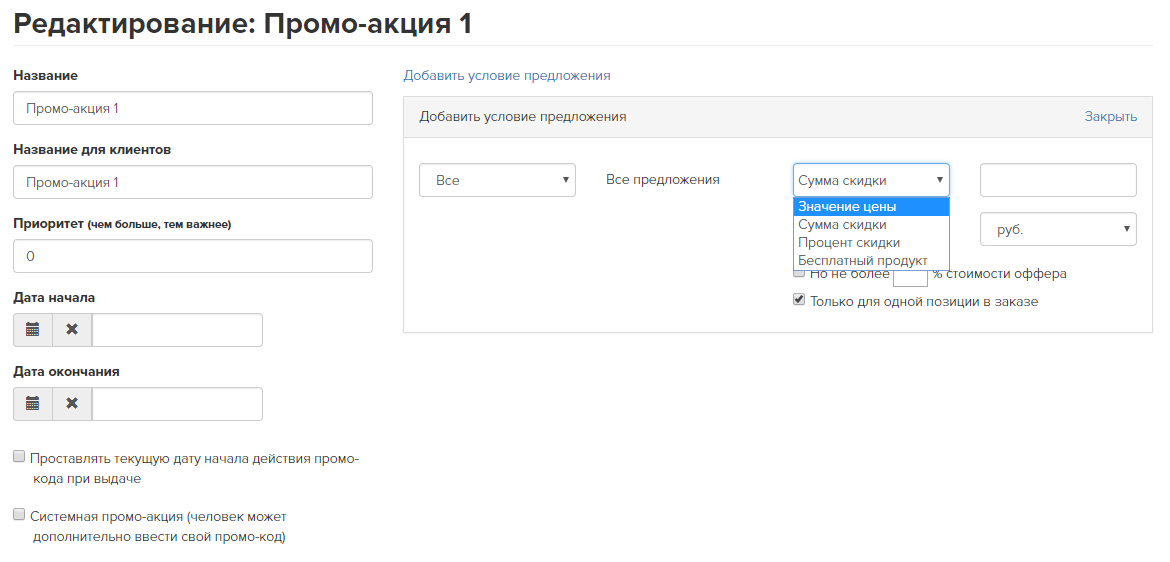
Task: Toggle Но не более checkbox
Action: pyautogui.click(x=798, y=273)
